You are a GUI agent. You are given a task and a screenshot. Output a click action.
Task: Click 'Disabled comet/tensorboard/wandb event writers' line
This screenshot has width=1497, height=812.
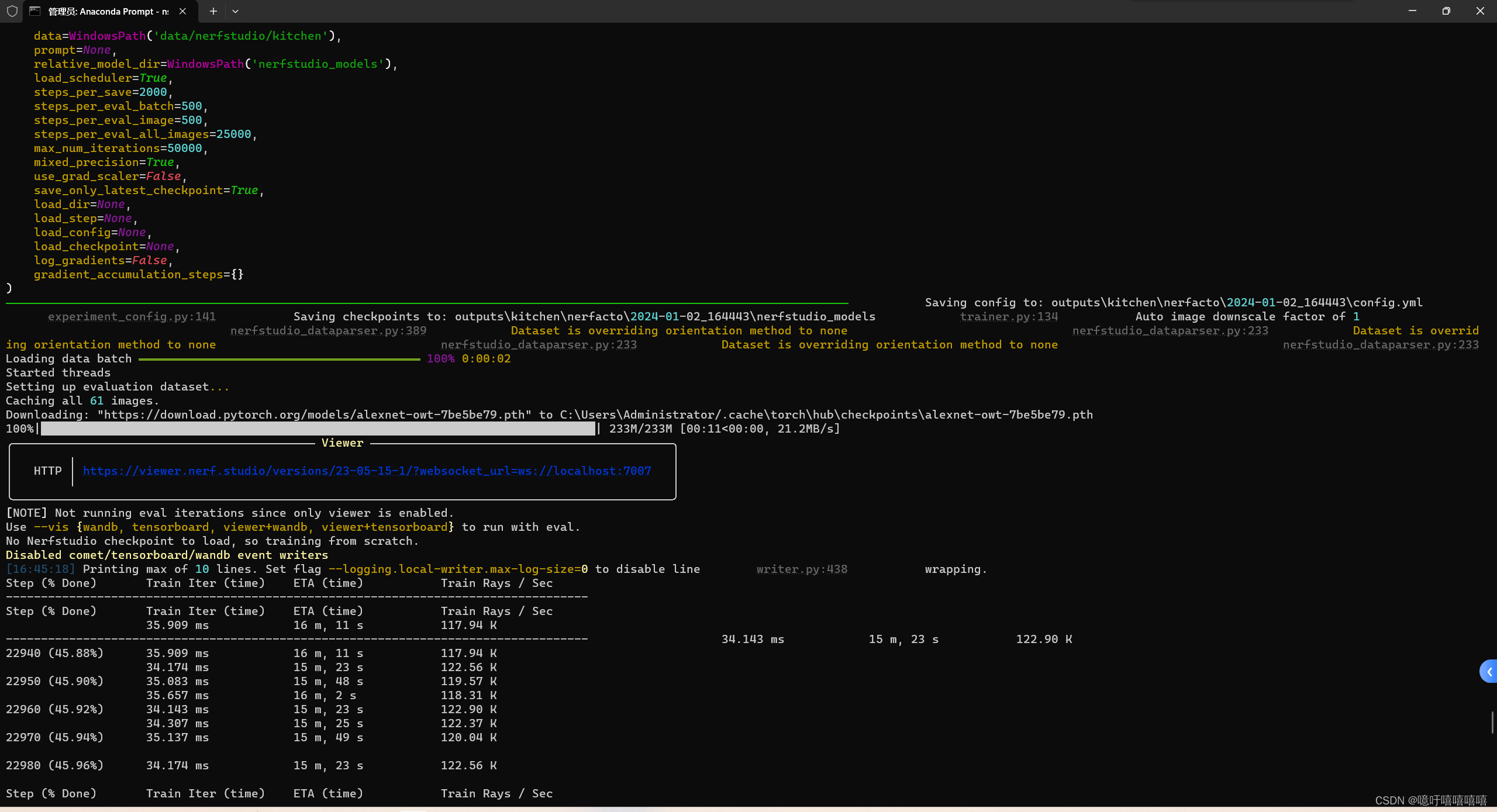pyautogui.click(x=167, y=555)
